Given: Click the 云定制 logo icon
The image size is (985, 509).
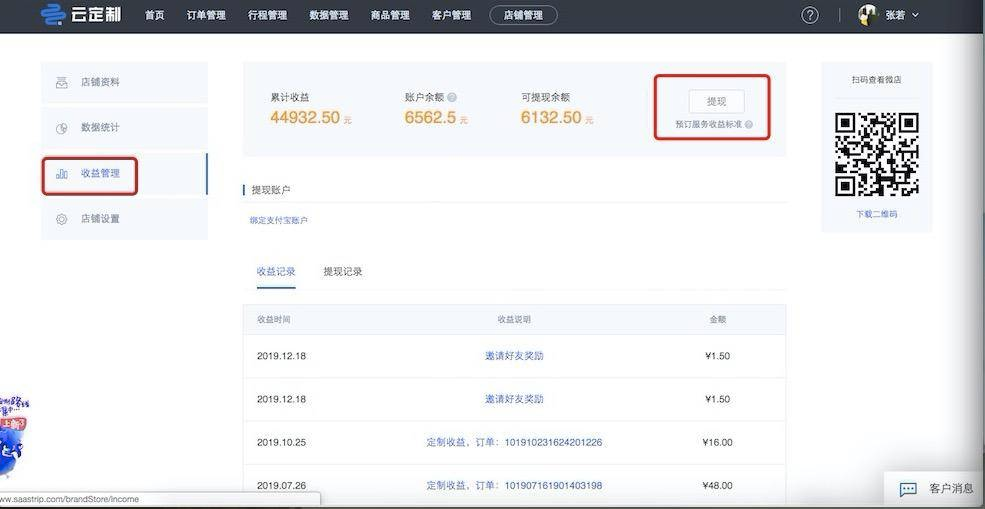Looking at the screenshot, I should point(52,15).
